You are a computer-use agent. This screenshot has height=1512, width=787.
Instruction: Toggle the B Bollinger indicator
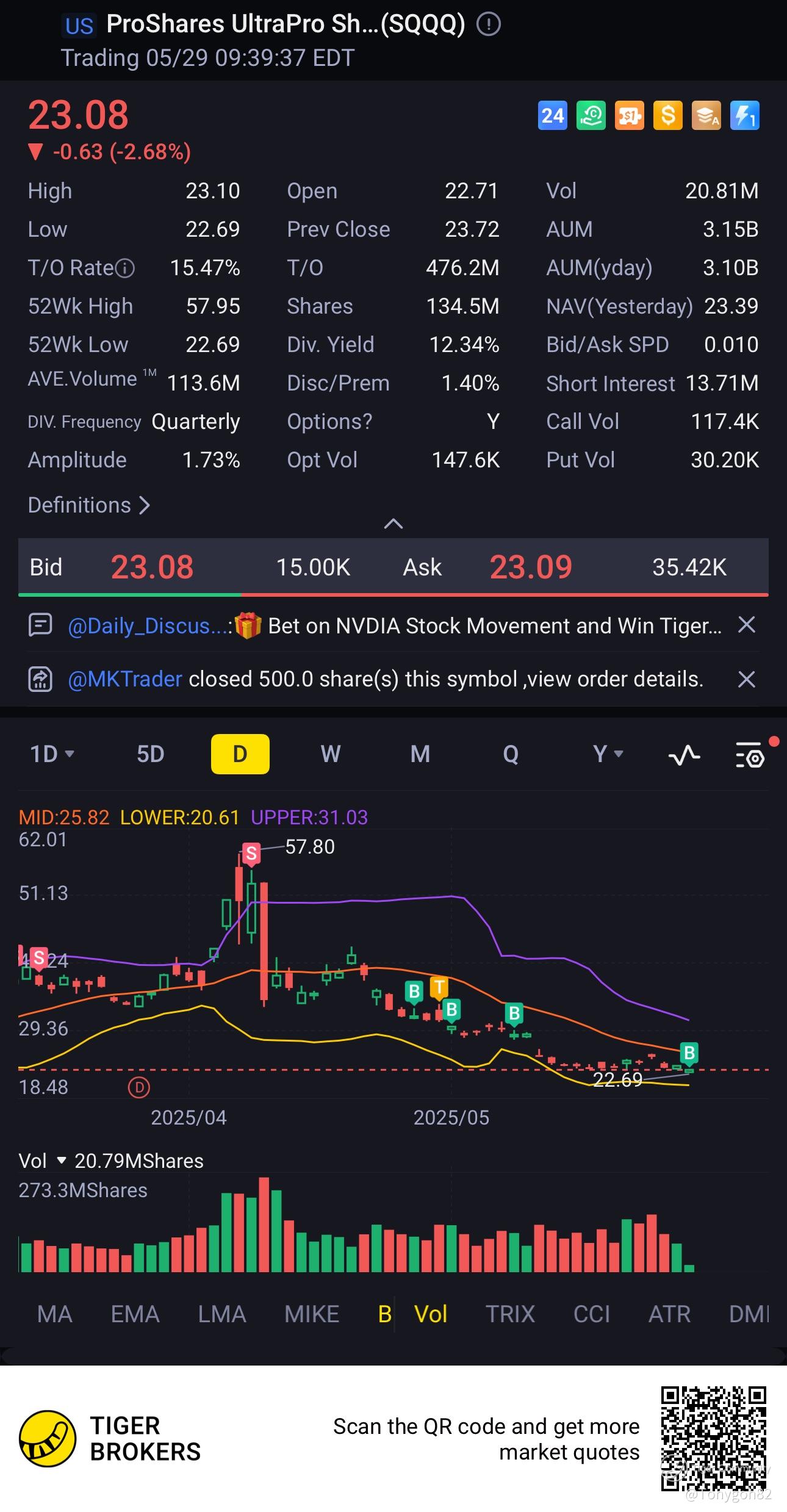coord(385,1314)
